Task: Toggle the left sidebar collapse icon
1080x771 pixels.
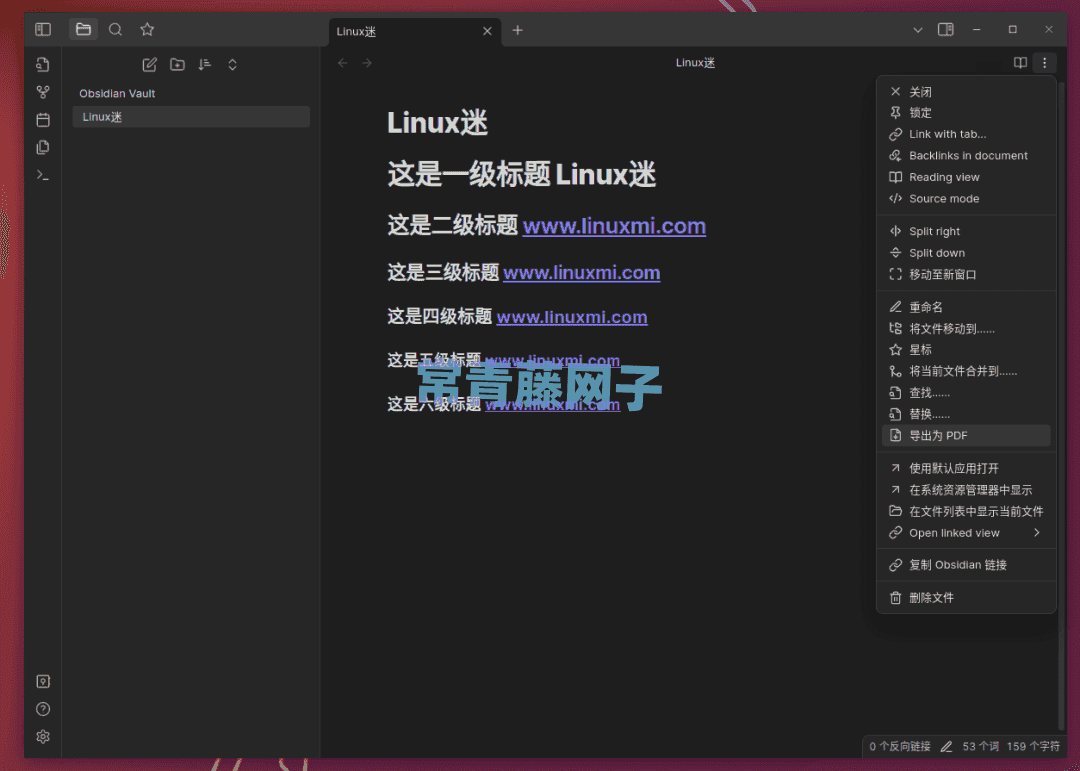Action: tap(43, 29)
